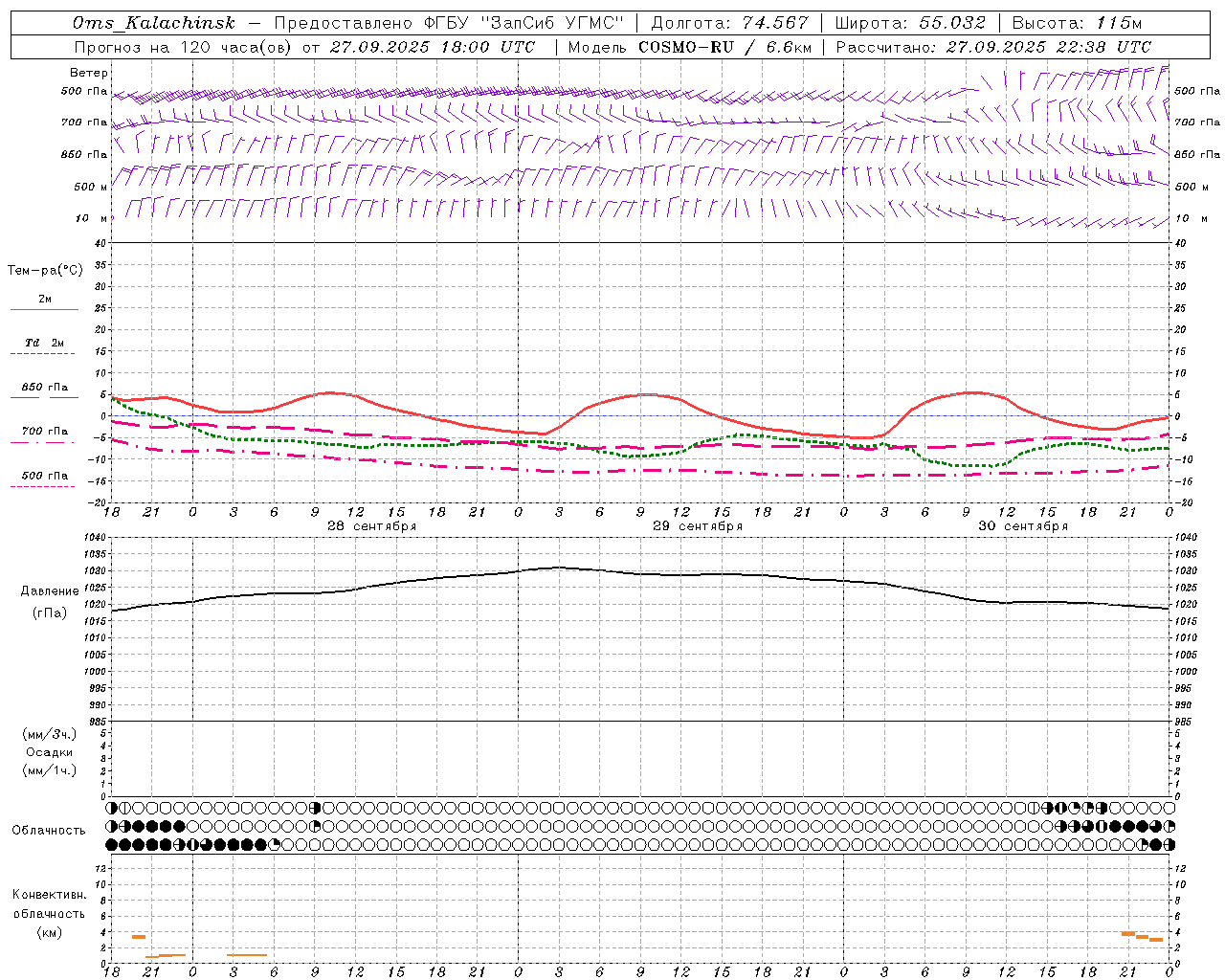The width and height of the screenshot is (1225, 980).
Task: Click the left 500 гПа wind level label
Action: point(84,91)
